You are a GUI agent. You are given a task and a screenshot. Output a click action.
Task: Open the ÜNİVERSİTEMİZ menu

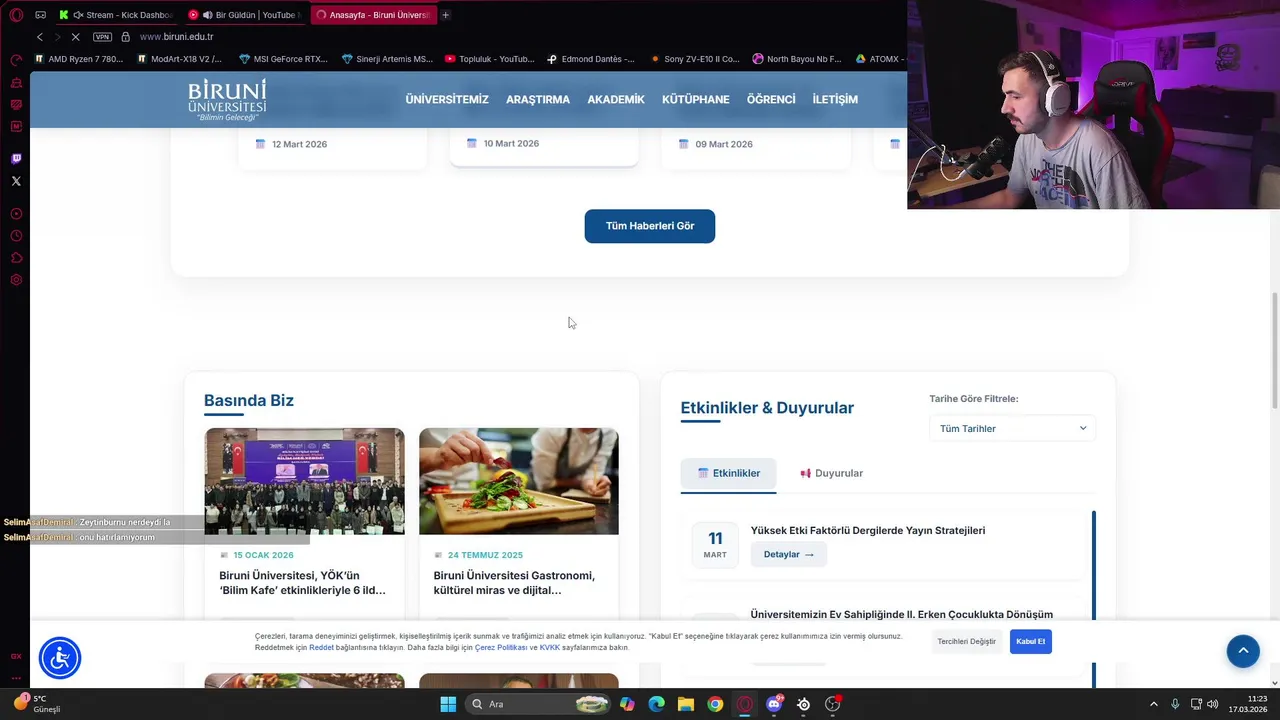coord(447,99)
